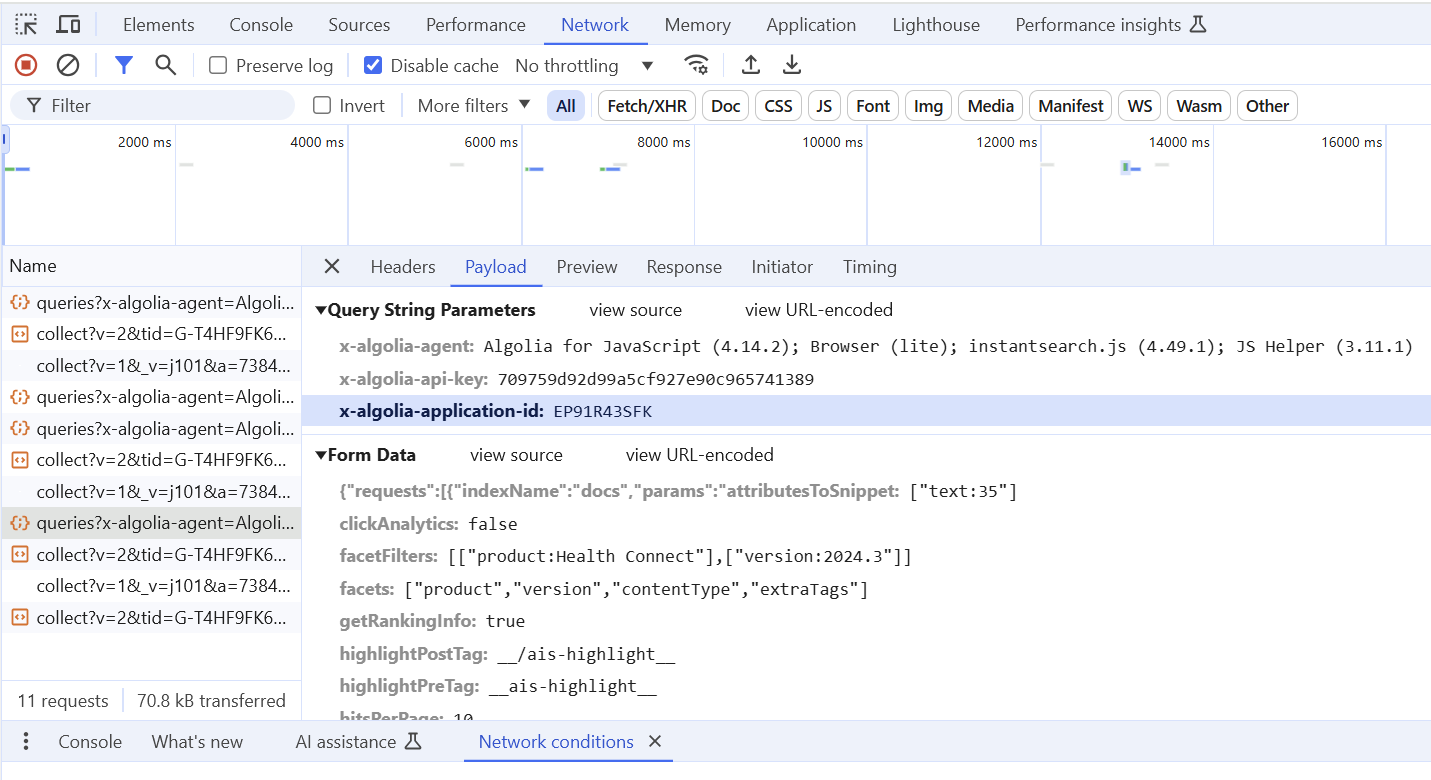This screenshot has height=780, width=1431.
Task: Select the first queries?x-algolia-agent request
Action: [x=152, y=303]
